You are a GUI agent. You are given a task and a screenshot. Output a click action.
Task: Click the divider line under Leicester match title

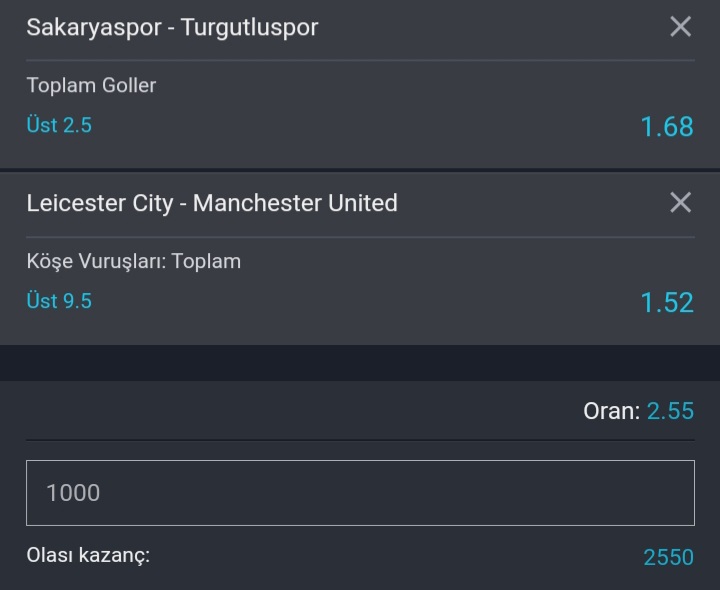pos(360,237)
